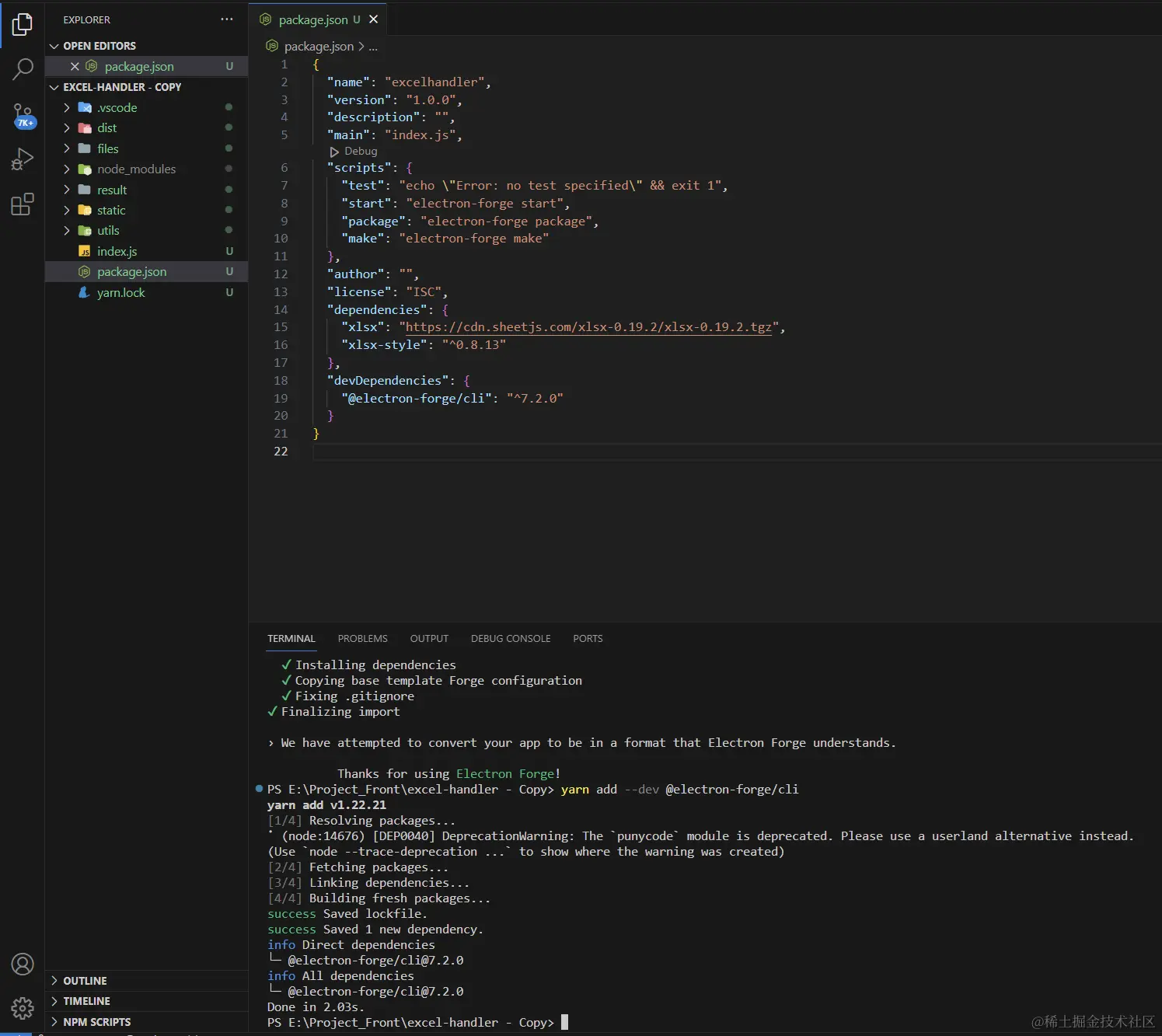Image resolution: width=1162 pixels, height=1036 pixels.
Task: Click the "@electron-forge/cli" devDependency key
Action: [x=417, y=399]
